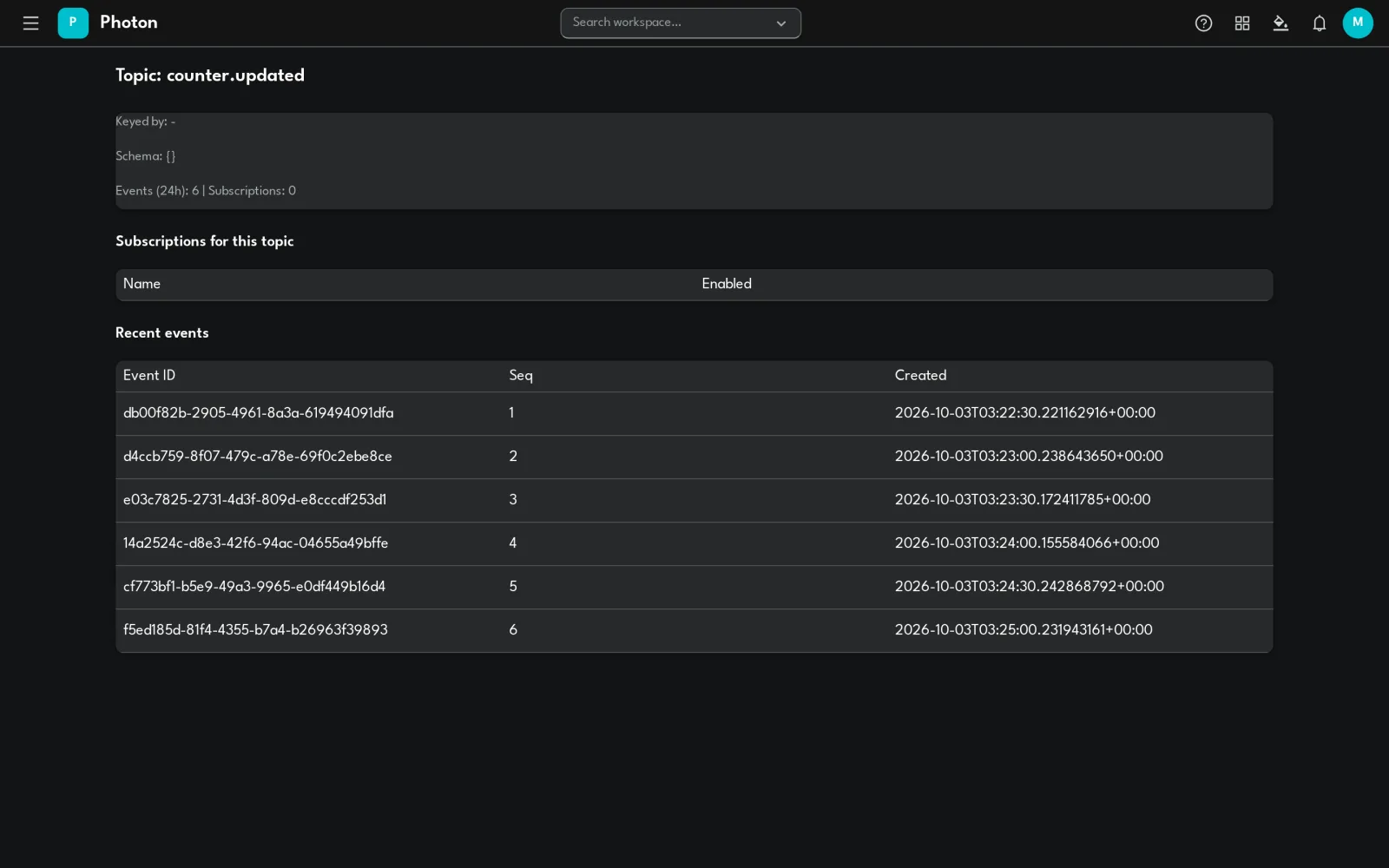This screenshot has width=1389, height=868.
Task: Select event ID f5ed185d-81f4-4355-b7a4-b26963f39893
Action: click(256, 630)
